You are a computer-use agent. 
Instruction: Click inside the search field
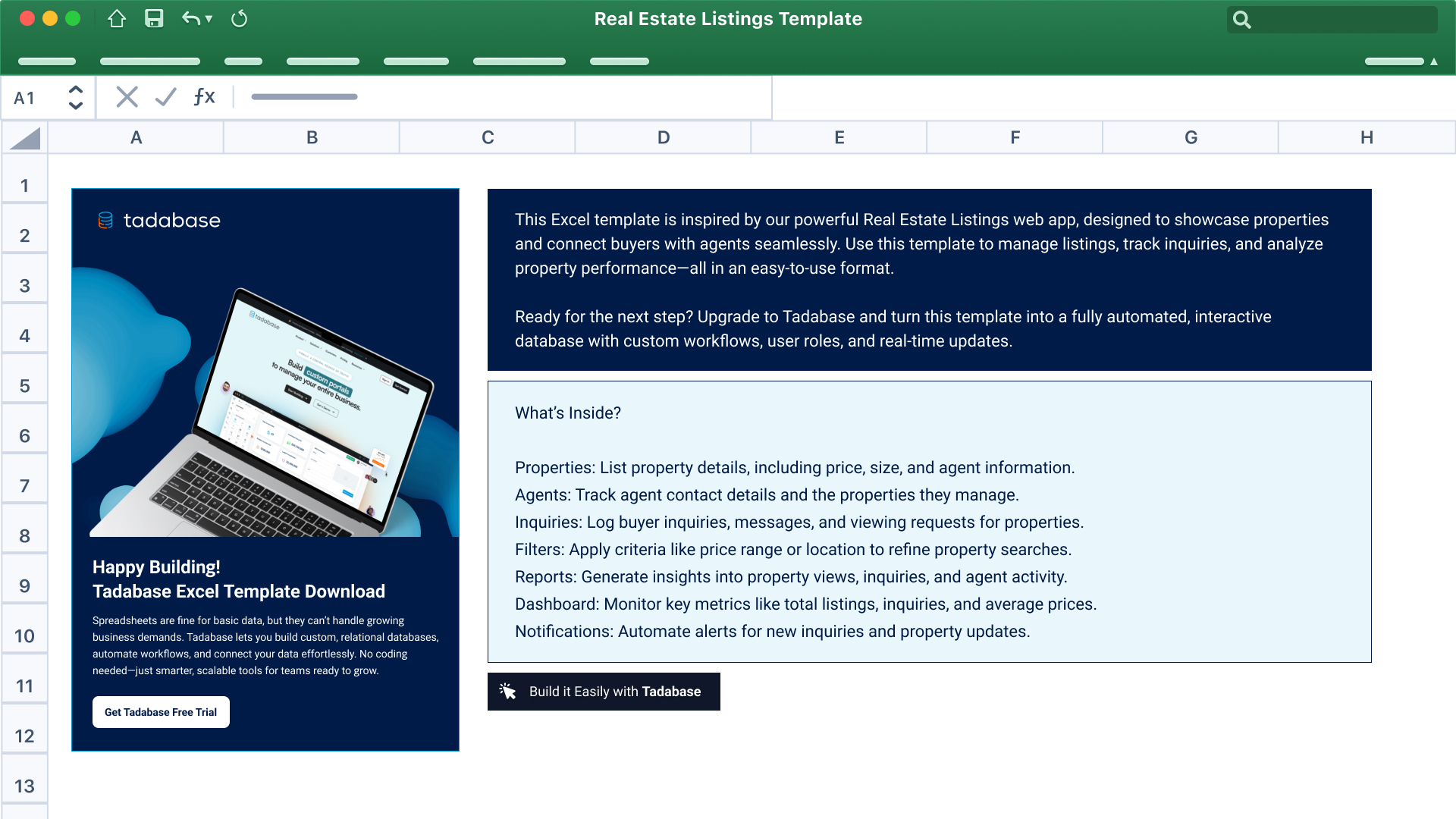tap(1332, 20)
